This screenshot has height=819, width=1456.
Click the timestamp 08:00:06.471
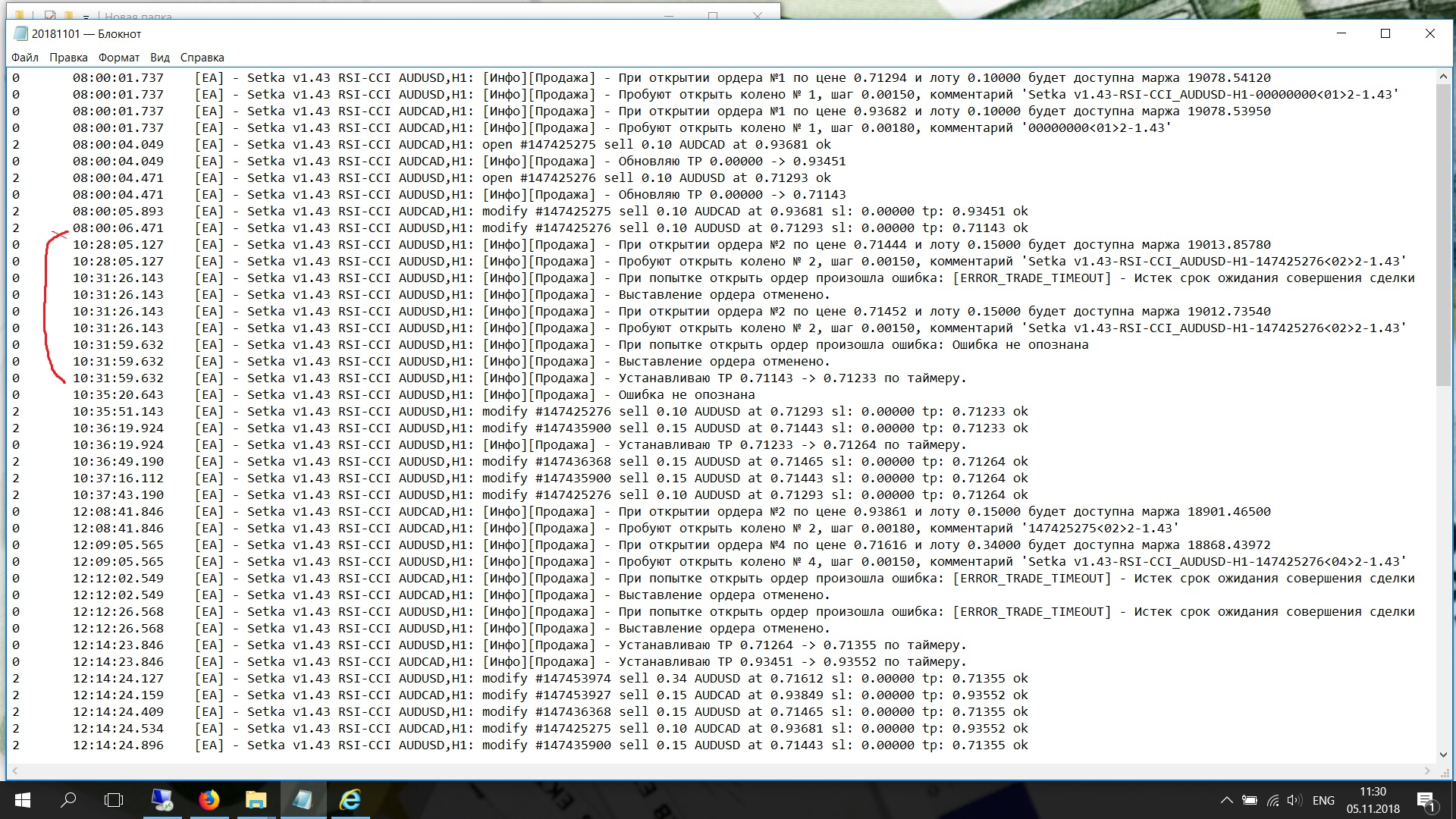[x=118, y=227]
